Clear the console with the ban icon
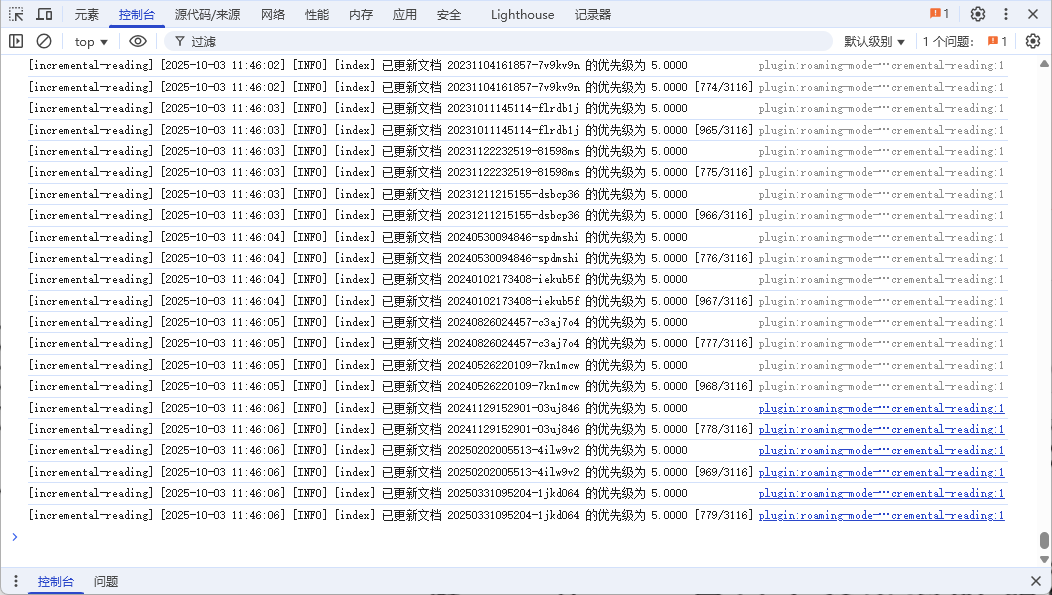This screenshot has width=1052, height=595. point(44,41)
